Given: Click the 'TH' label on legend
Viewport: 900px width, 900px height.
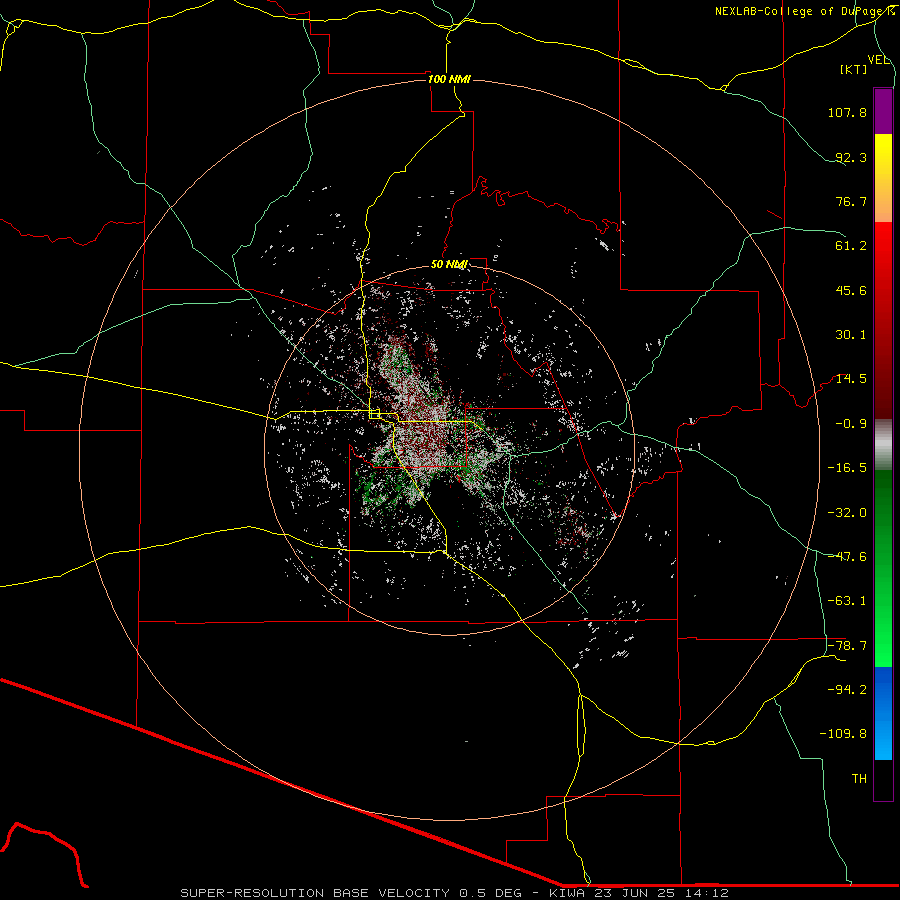Looking at the screenshot, I should pyautogui.click(x=859, y=779).
